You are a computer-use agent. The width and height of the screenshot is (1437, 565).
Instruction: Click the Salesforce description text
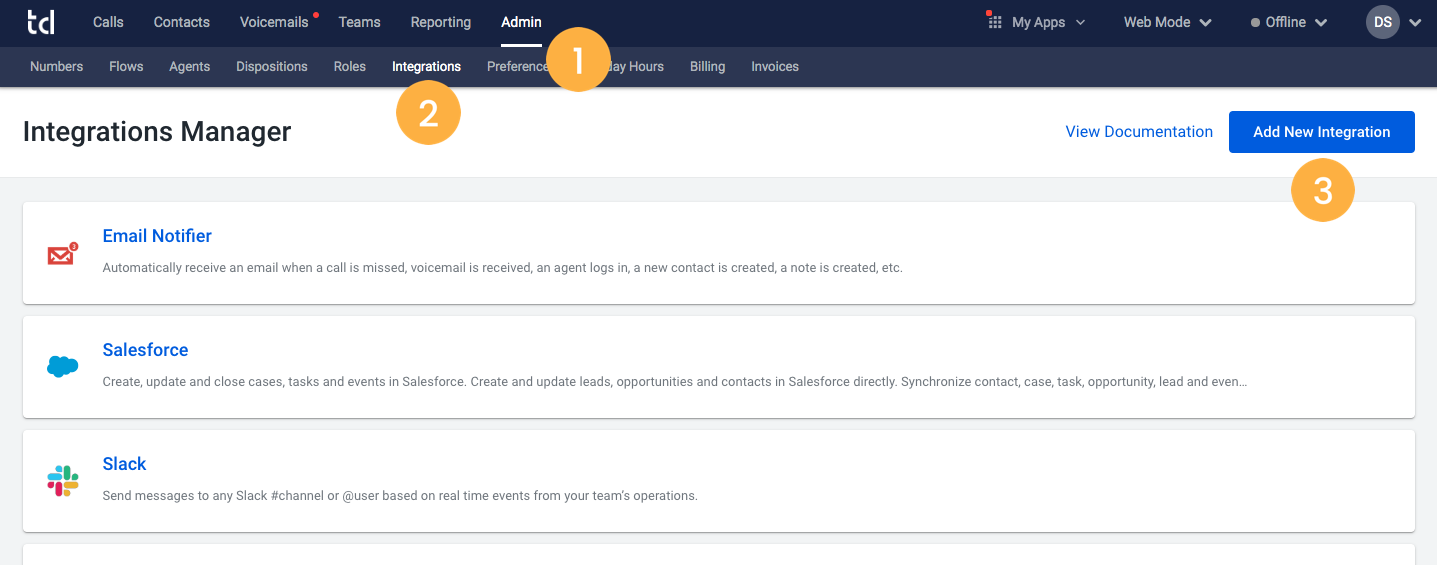675,382
